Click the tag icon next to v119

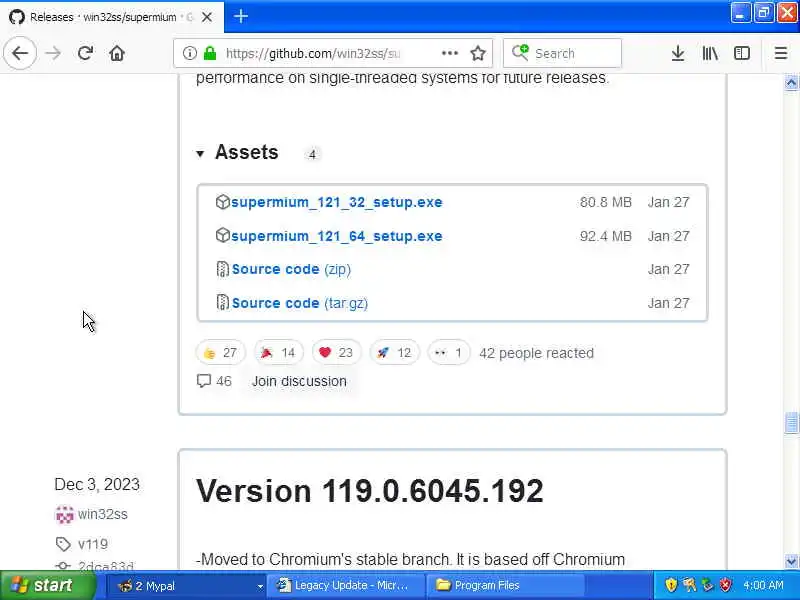(63, 544)
